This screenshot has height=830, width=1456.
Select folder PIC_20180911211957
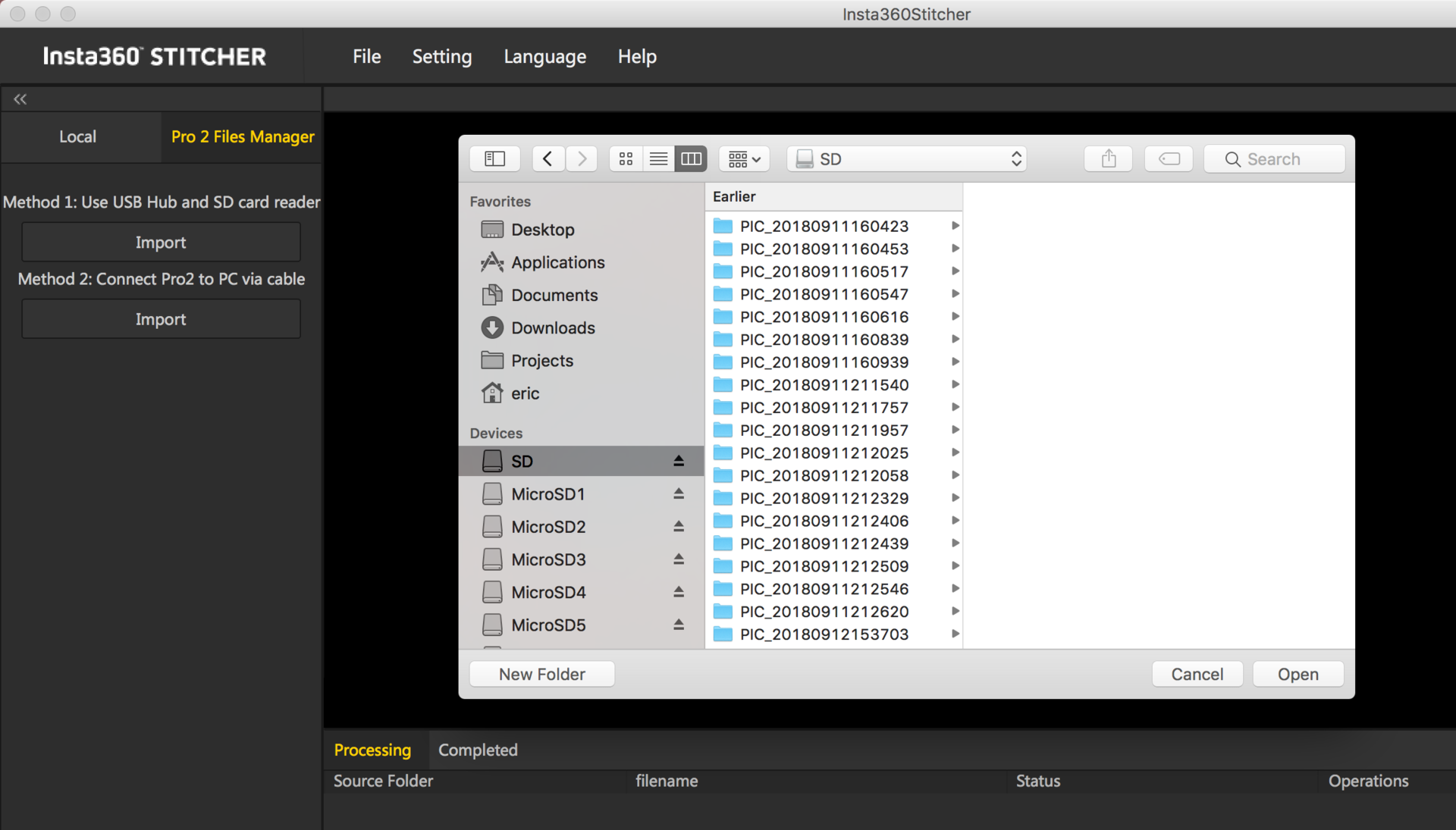[x=834, y=431]
